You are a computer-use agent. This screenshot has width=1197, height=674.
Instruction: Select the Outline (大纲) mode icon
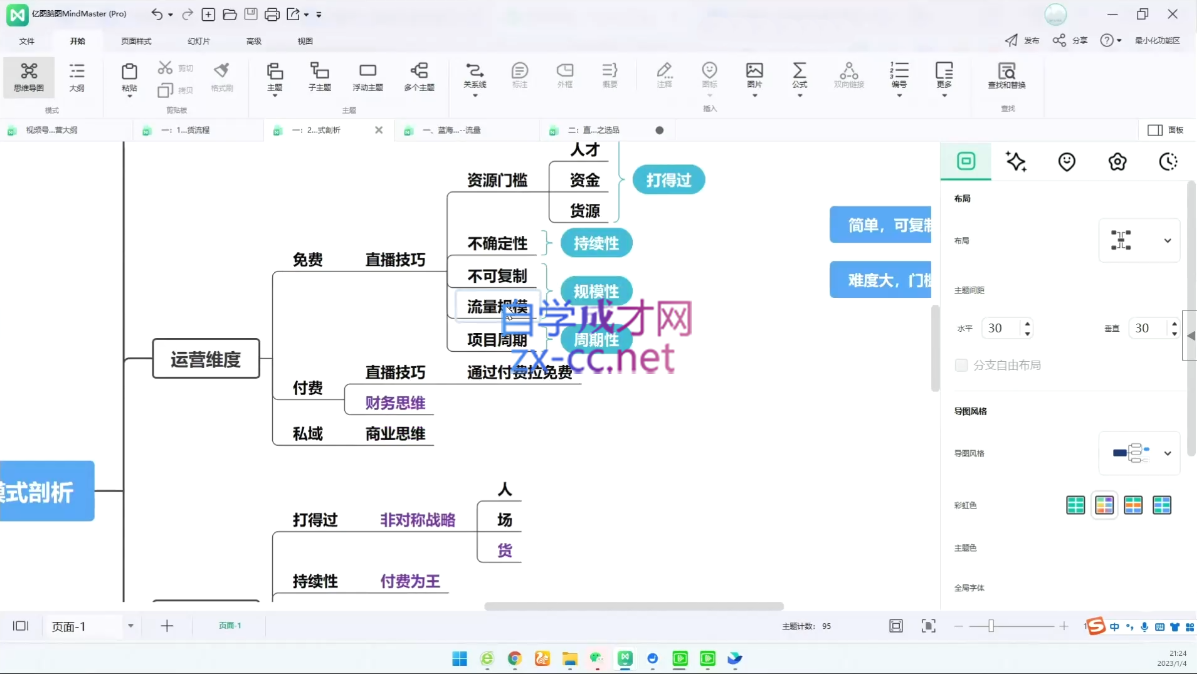[76, 77]
